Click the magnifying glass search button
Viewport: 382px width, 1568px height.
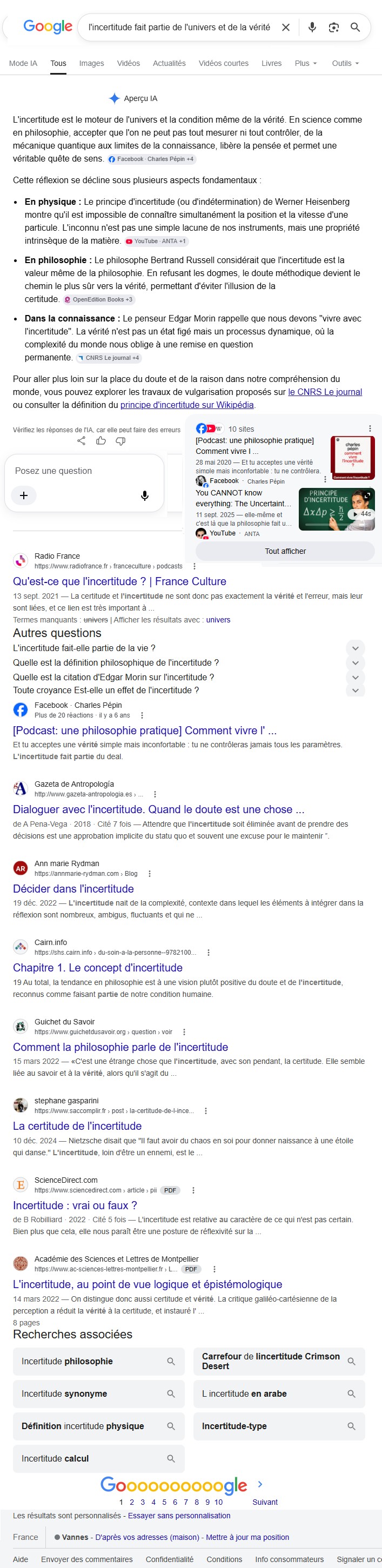tap(355, 28)
